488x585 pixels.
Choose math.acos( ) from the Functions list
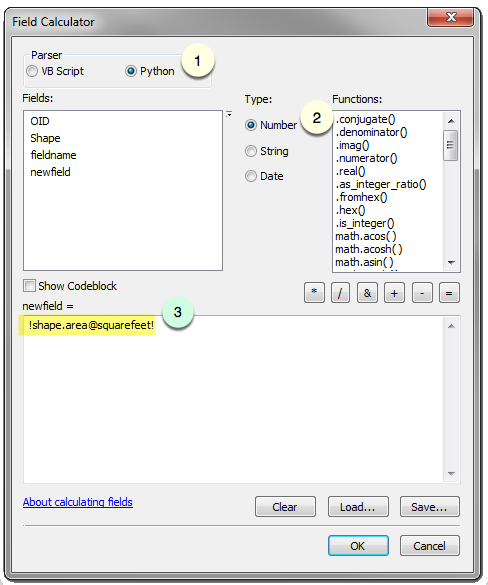366,236
